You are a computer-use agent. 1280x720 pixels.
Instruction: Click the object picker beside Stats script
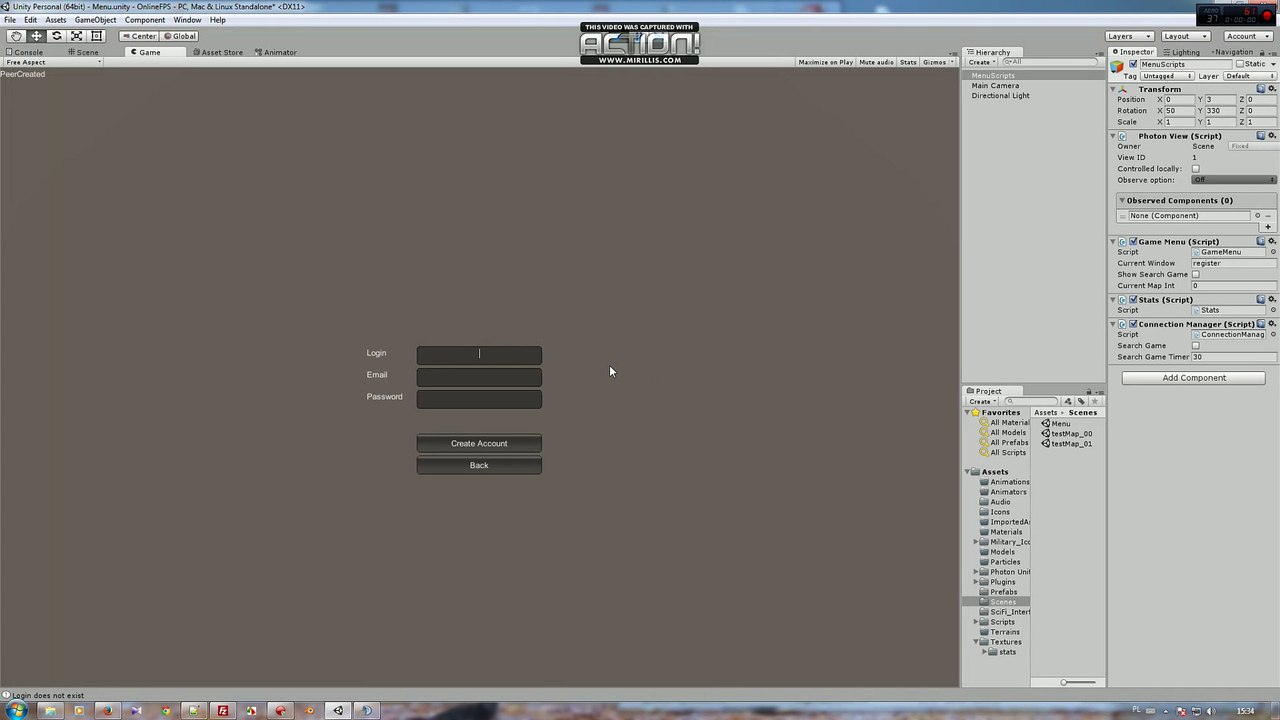1273,310
